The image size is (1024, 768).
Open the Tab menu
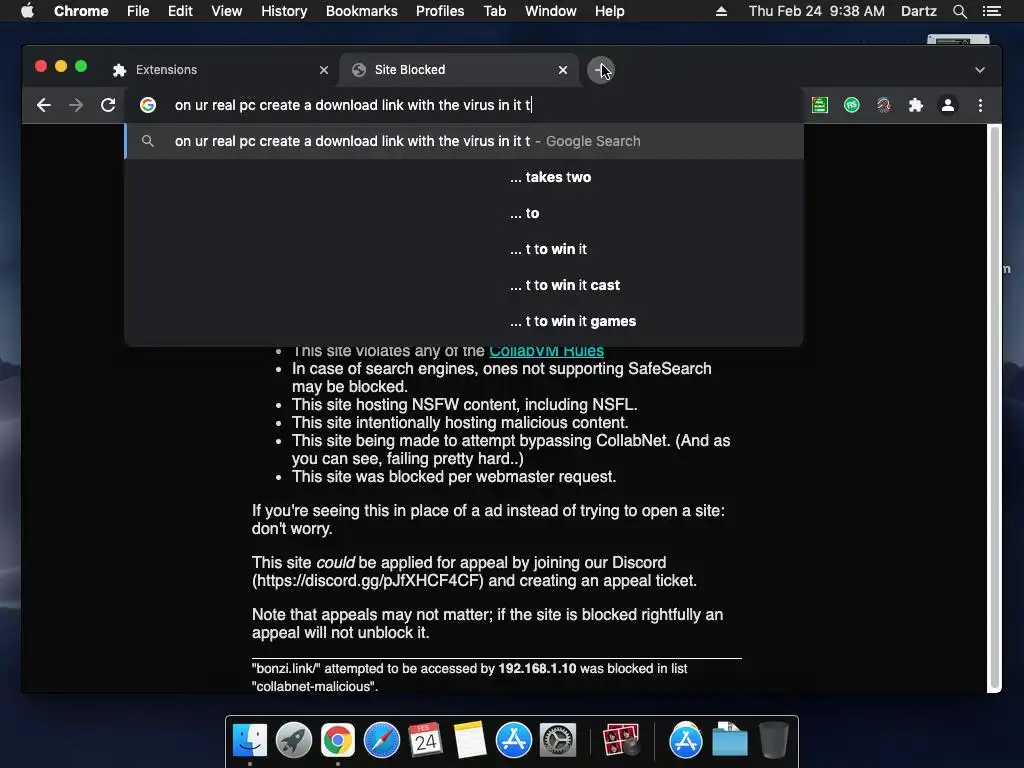(495, 11)
